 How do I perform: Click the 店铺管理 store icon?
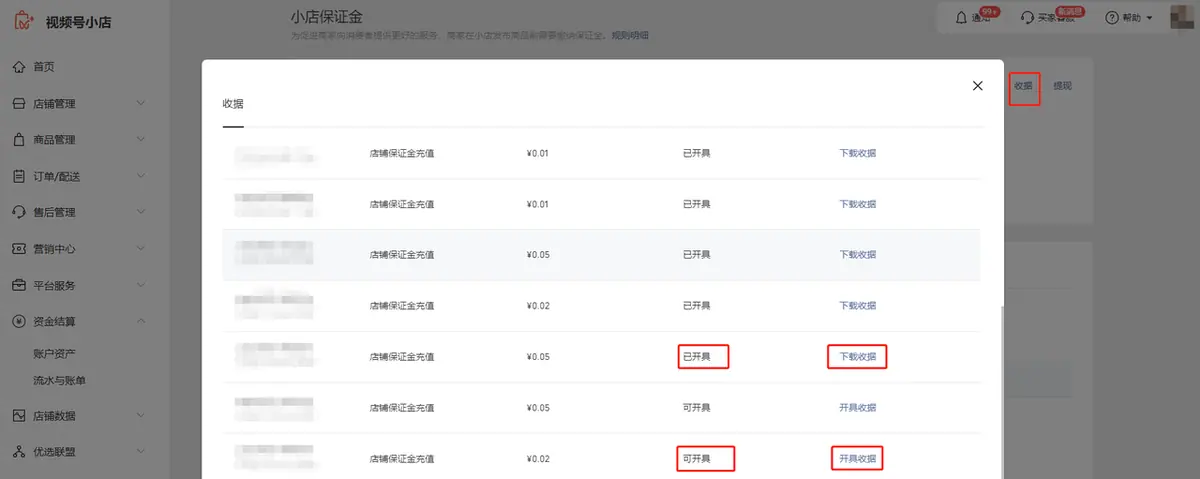(x=19, y=104)
